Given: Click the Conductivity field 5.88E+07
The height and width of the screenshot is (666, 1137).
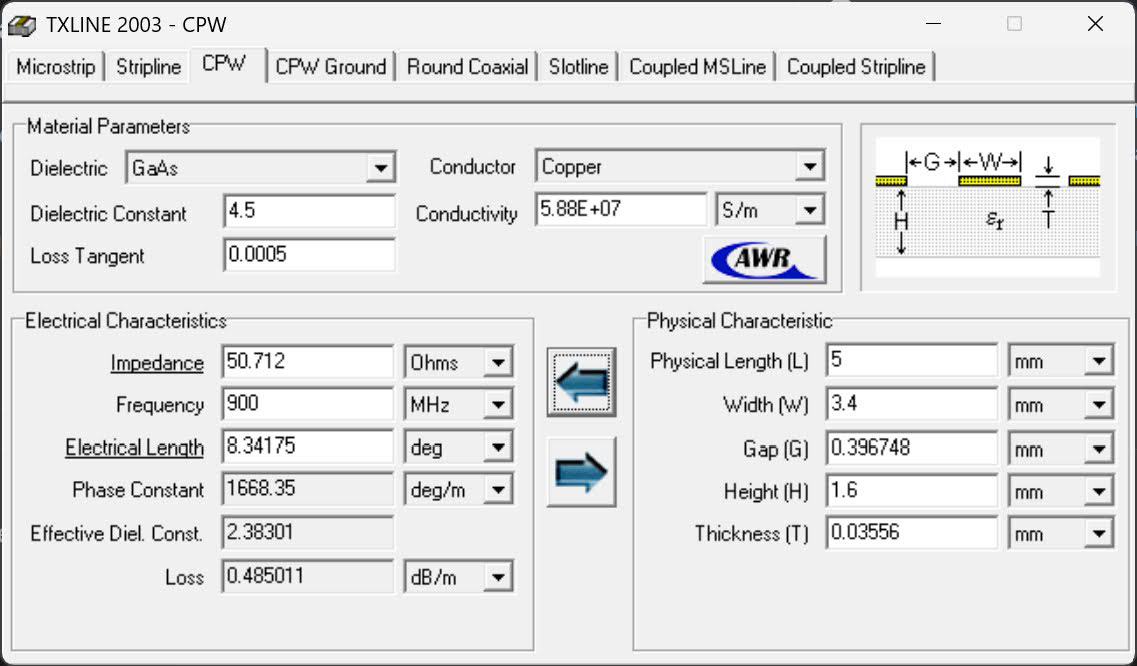Looking at the screenshot, I should tap(621, 210).
